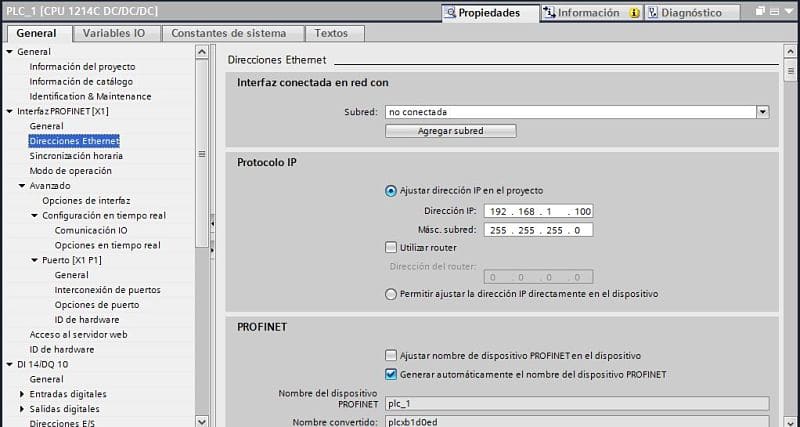Click the navigation tree vertical scrollbar thumb

click(203, 150)
